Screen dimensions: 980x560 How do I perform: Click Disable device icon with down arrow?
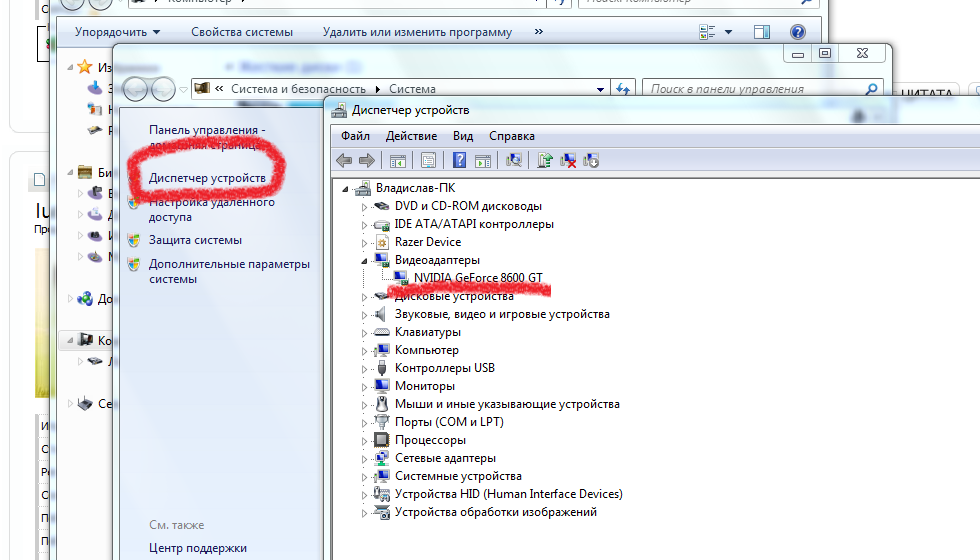(x=591, y=161)
